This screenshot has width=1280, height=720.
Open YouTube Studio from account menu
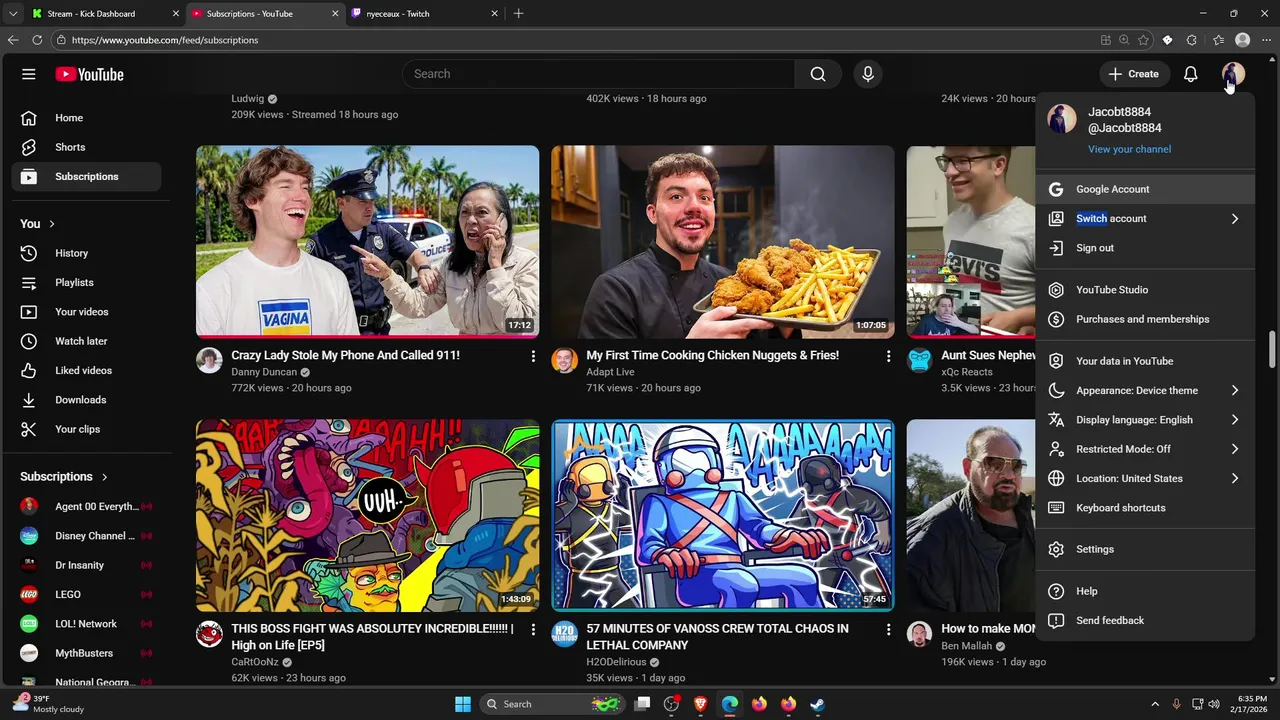pos(1145,290)
